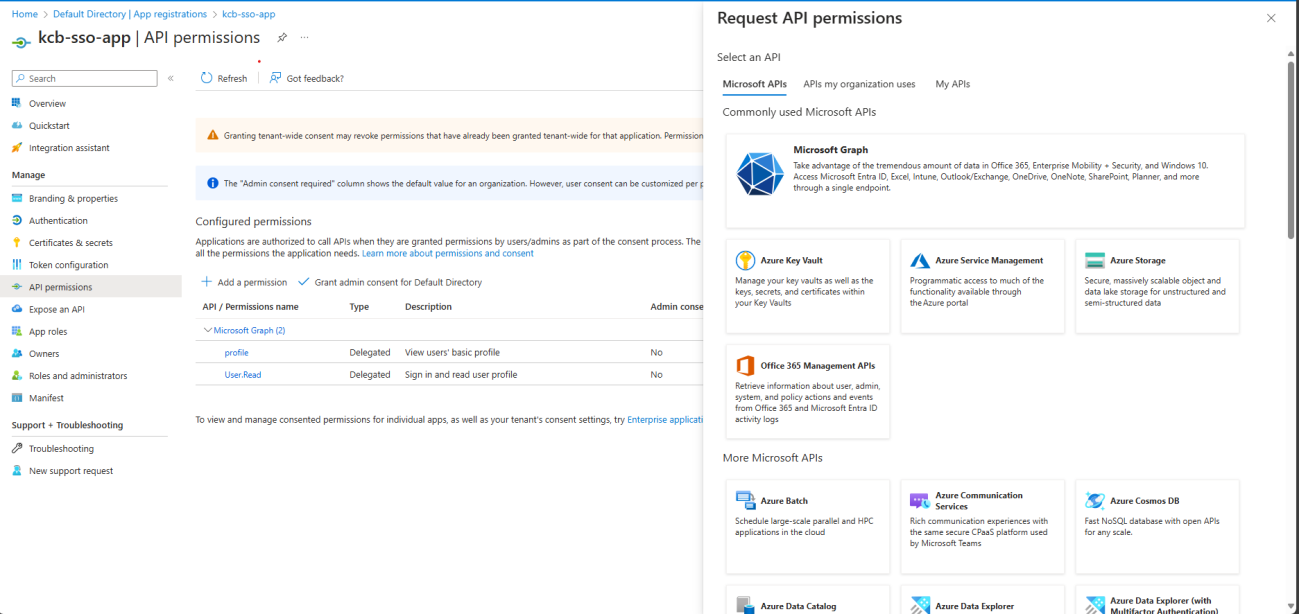Open the profile permission link
1299x614 pixels.
click(x=236, y=352)
